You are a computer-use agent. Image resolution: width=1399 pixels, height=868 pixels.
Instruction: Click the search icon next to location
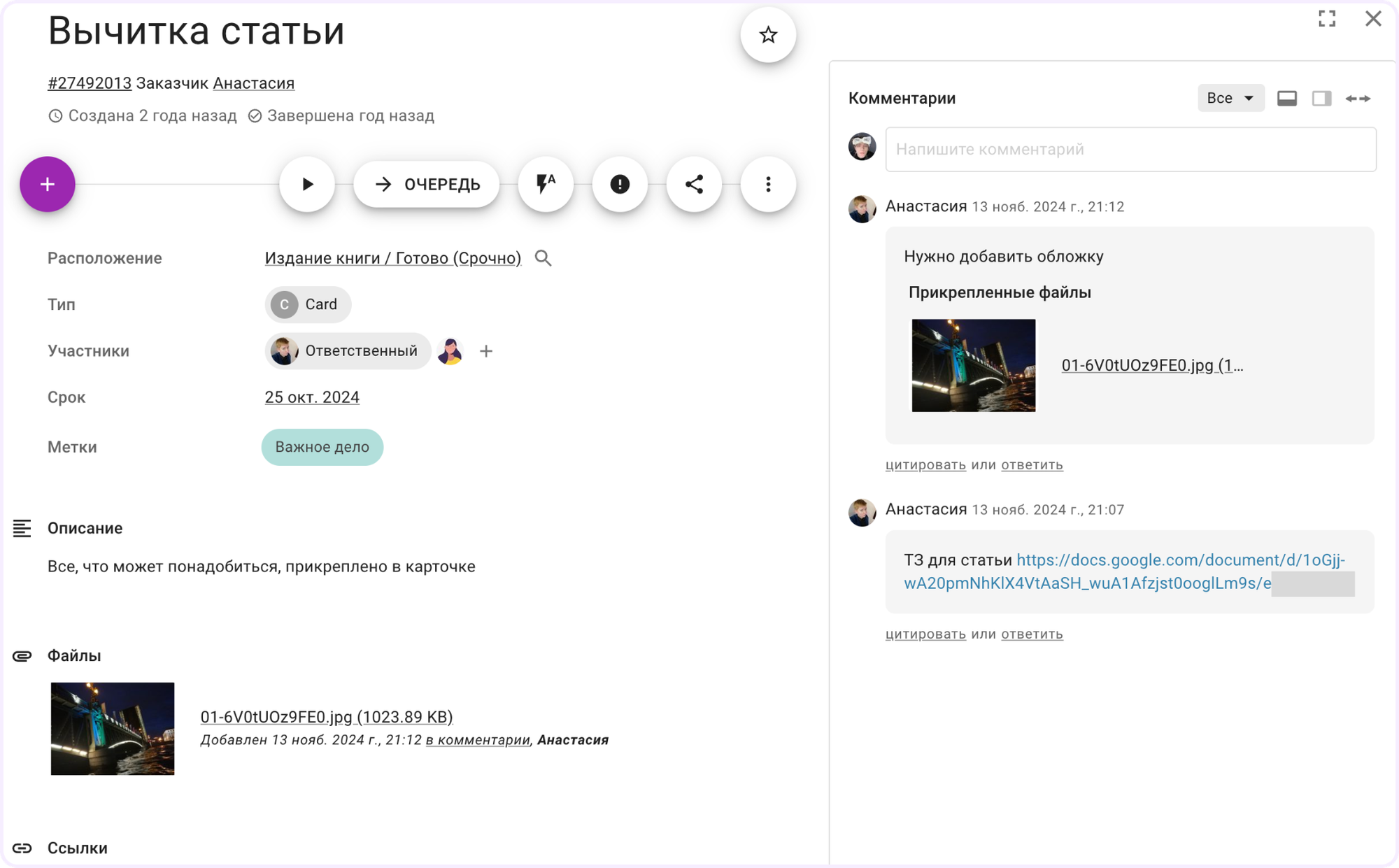click(x=544, y=258)
